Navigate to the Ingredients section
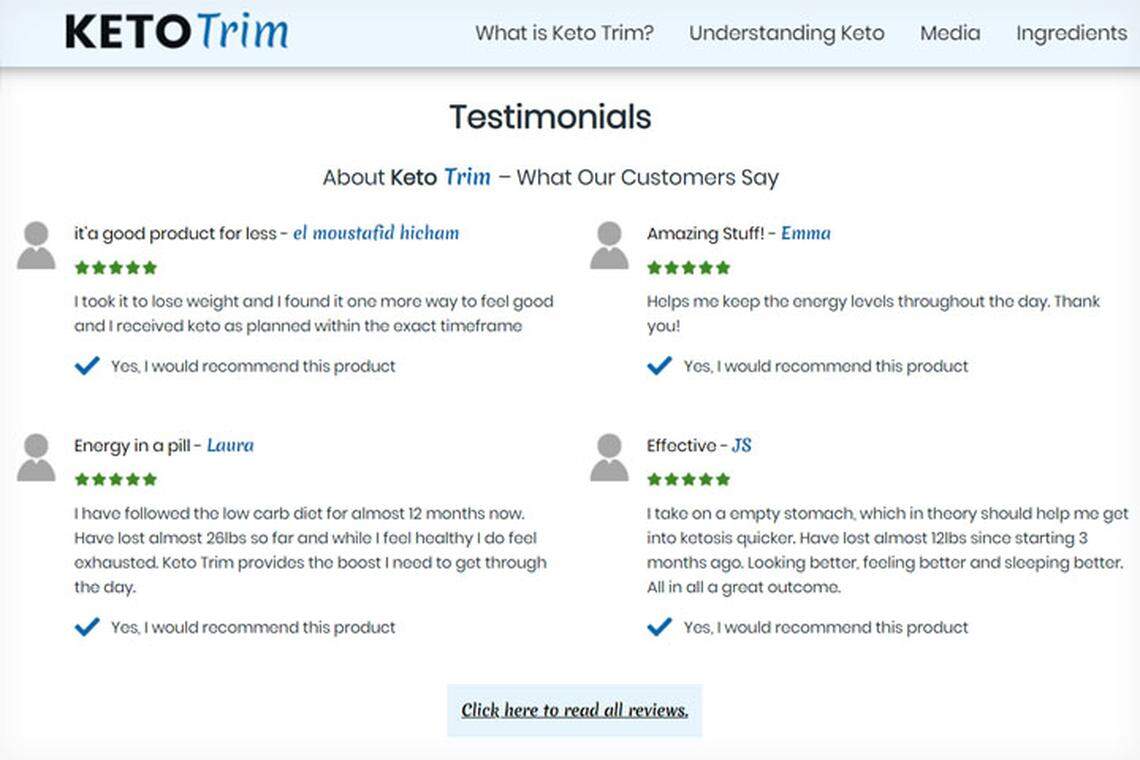The height and width of the screenshot is (760, 1140). coord(1071,33)
